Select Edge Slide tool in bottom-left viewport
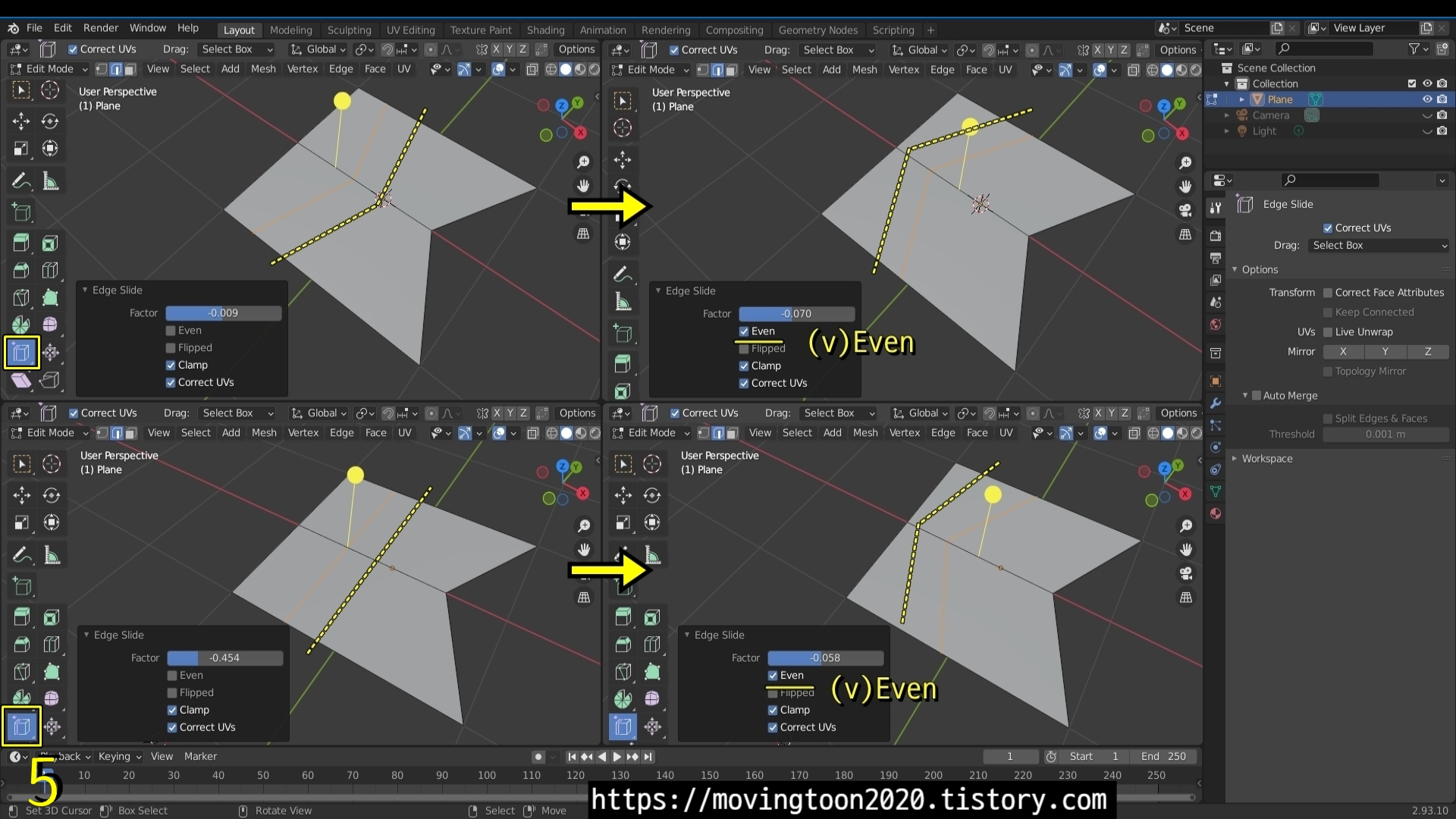This screenshot has height=819, width=1456. point(21,726)
